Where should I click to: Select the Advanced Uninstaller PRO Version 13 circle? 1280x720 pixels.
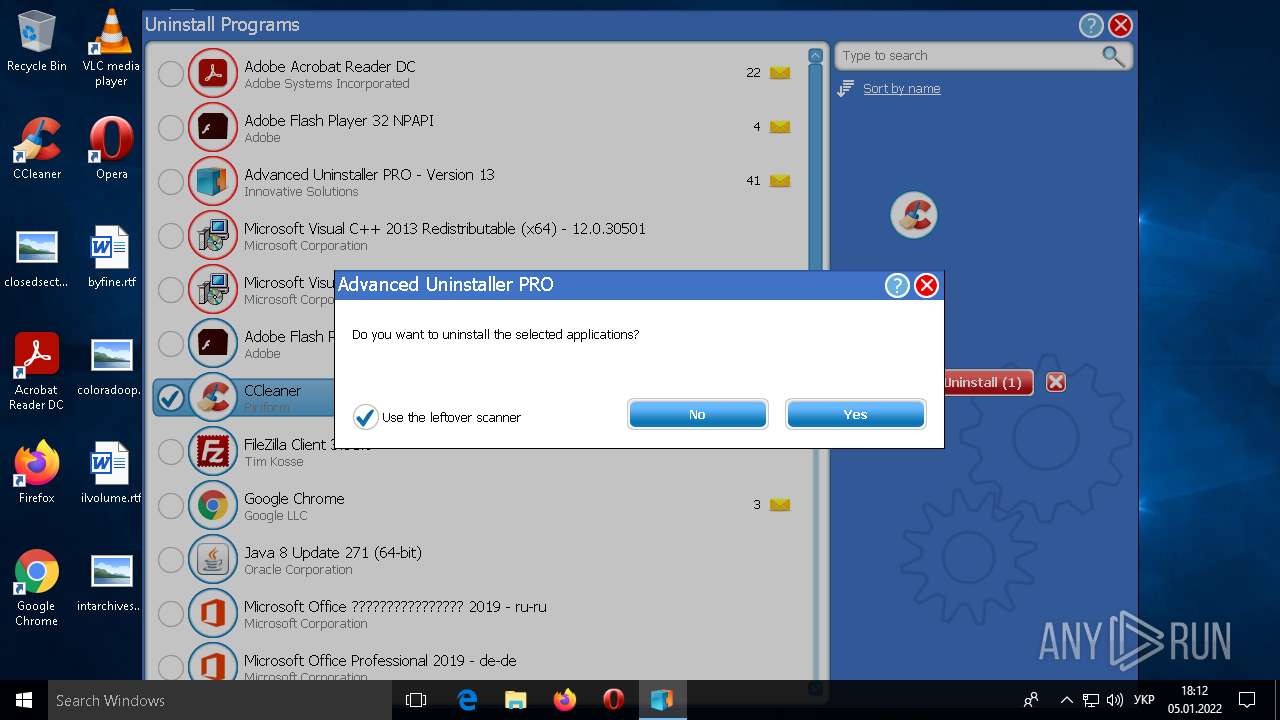(x=171, y=181)
